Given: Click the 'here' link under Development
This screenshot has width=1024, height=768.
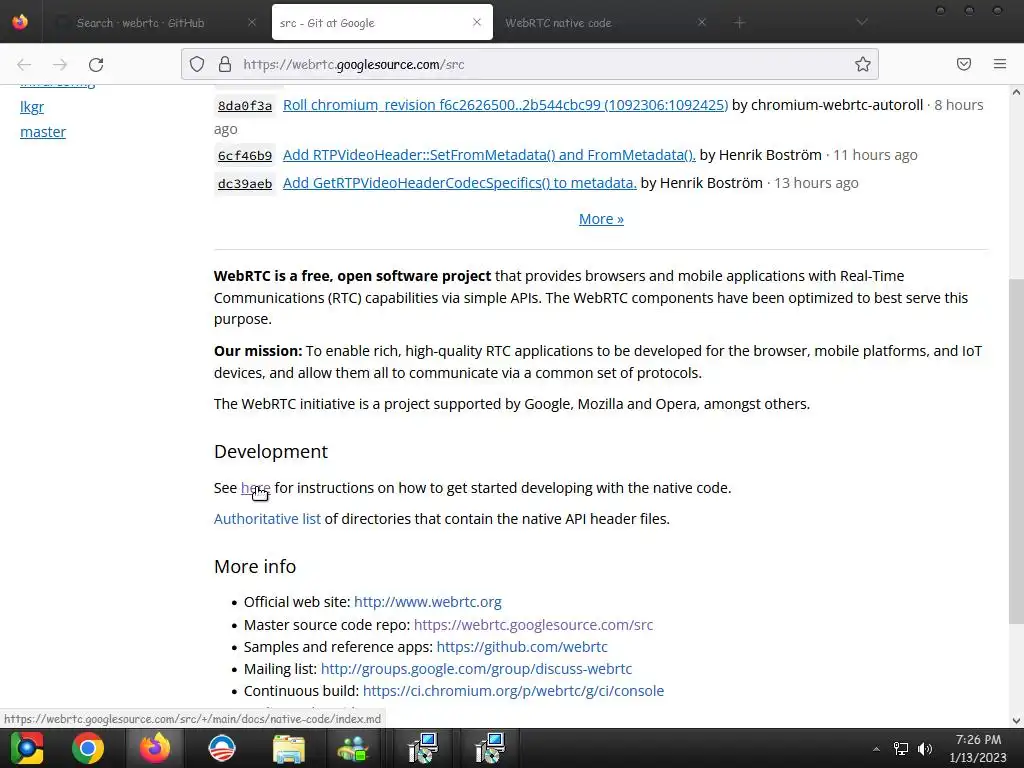Looking at the screenshot, I should 255,488.
